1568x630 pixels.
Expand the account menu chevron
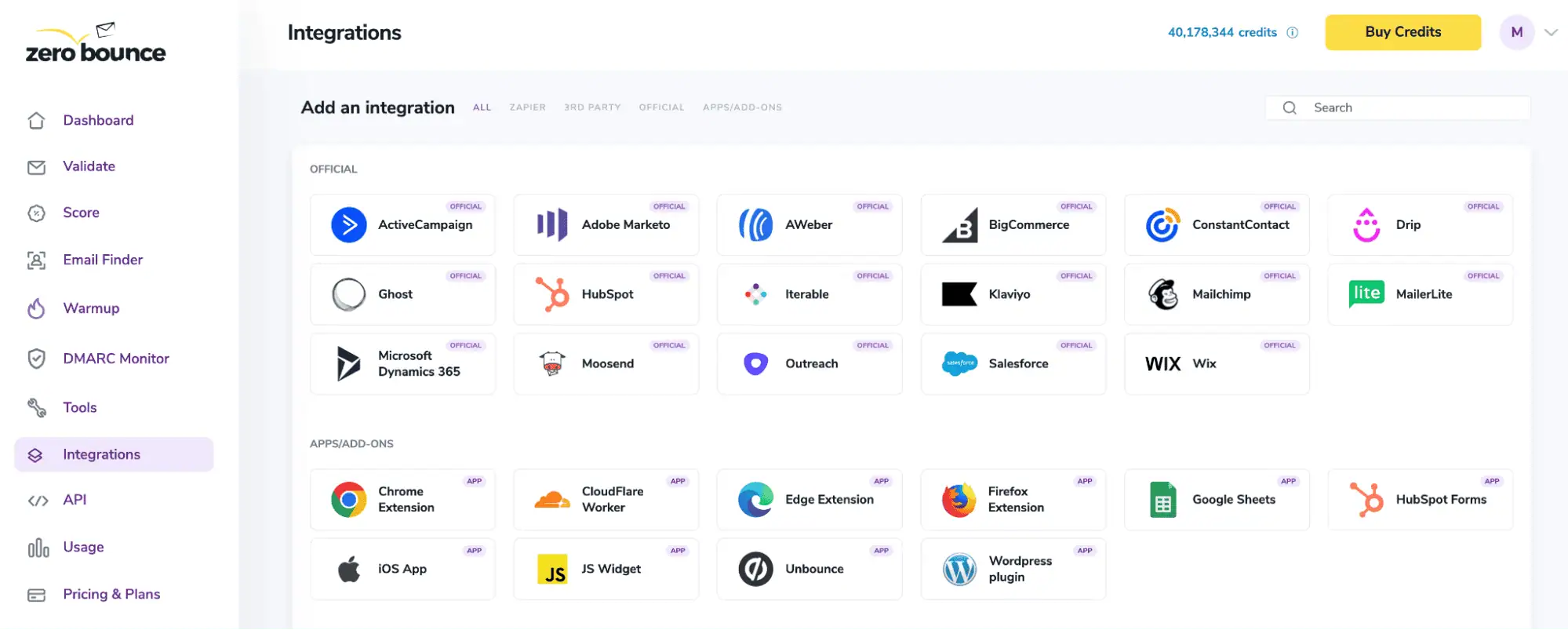(x=1550, y=33)
